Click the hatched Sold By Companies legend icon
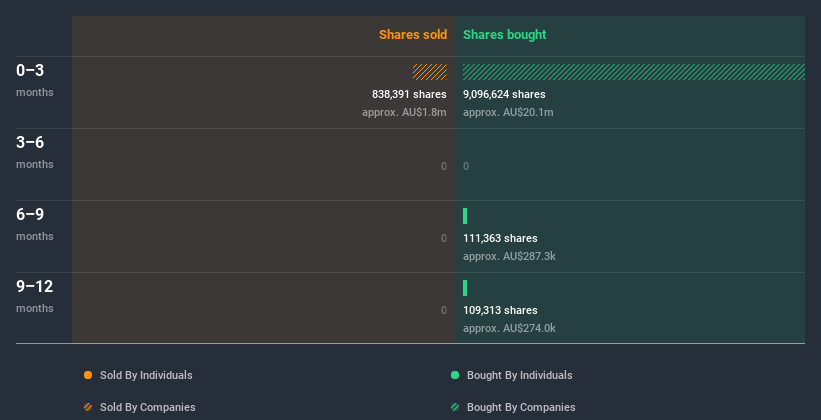The width and height of the screenshot is (821, 420). 88,407
